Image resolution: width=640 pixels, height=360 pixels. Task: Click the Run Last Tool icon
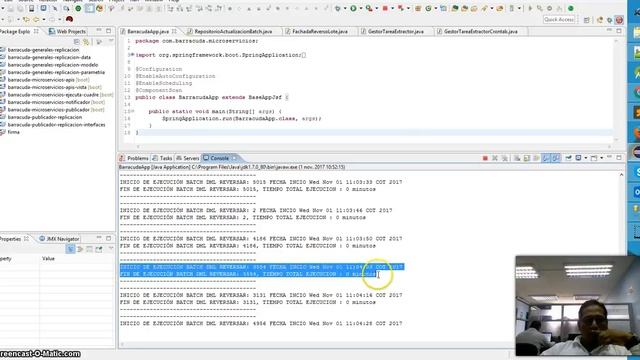click(369, 8)
